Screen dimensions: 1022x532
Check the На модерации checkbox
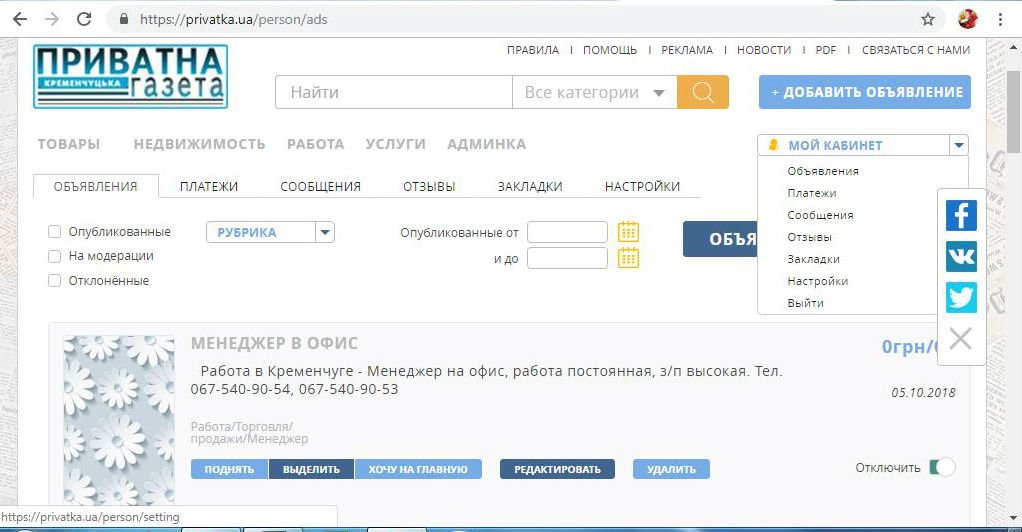55,256
